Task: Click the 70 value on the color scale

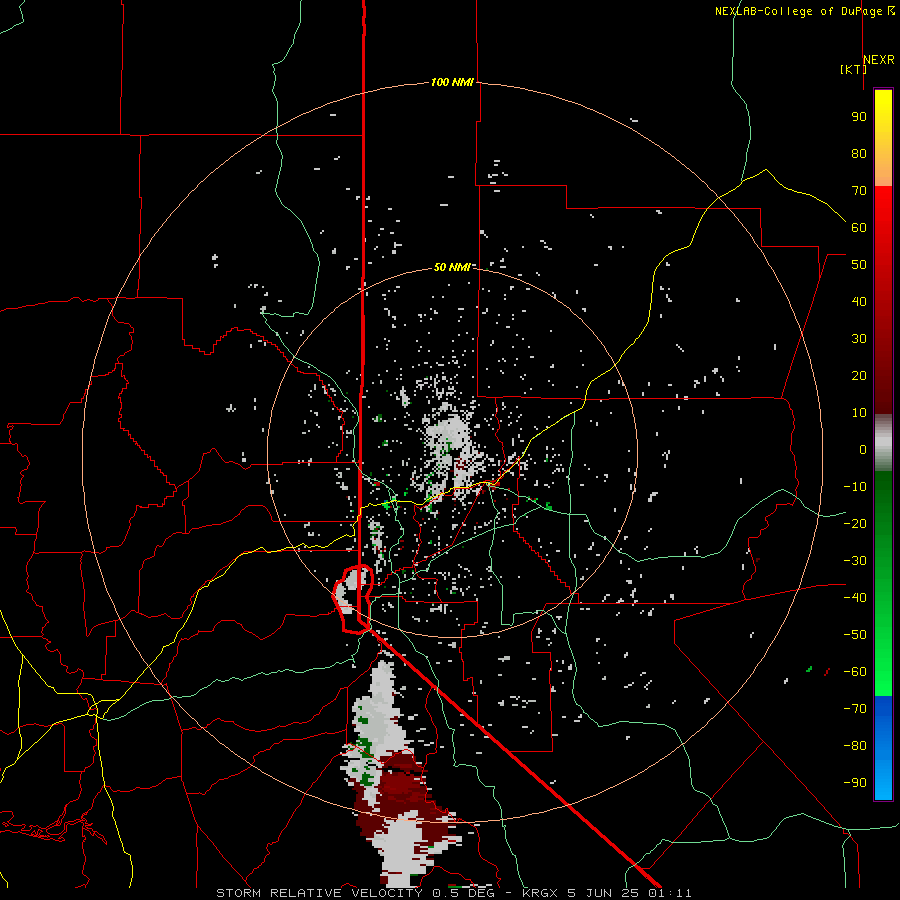Action: pyautogui.click(x=859, y=191)
